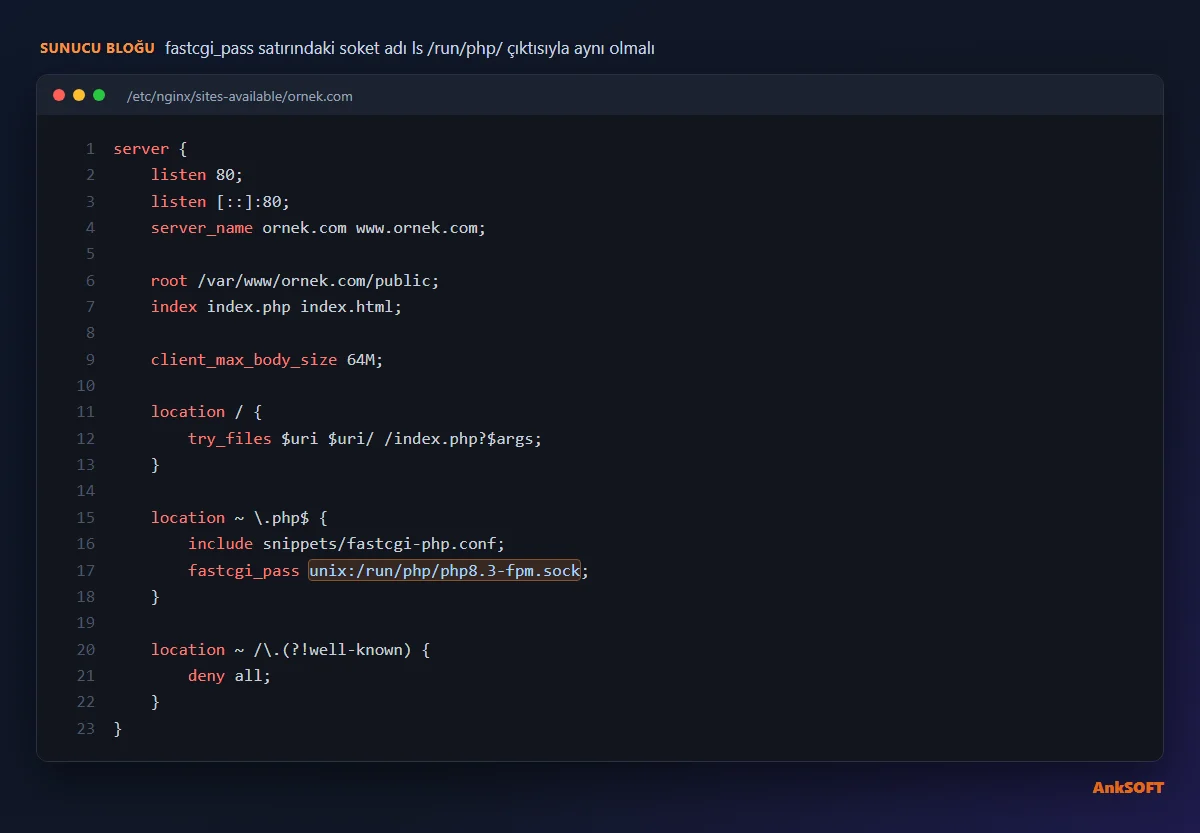Click line number 1 in the gutter

90,149
